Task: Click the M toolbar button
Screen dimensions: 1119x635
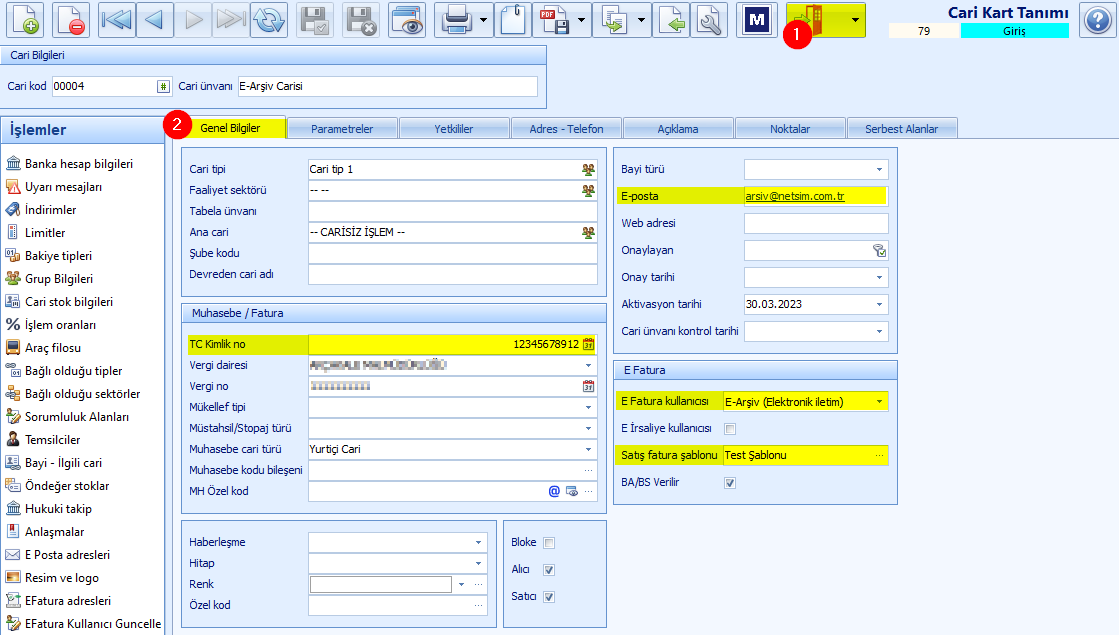Action: click(756, 20)
